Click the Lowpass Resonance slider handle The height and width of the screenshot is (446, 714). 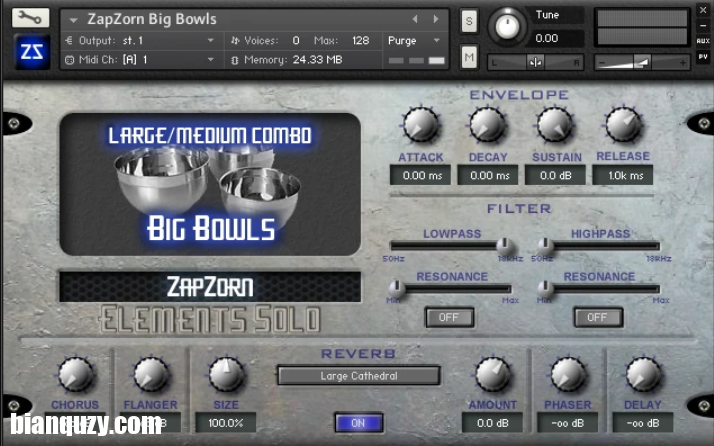[397, 288]
